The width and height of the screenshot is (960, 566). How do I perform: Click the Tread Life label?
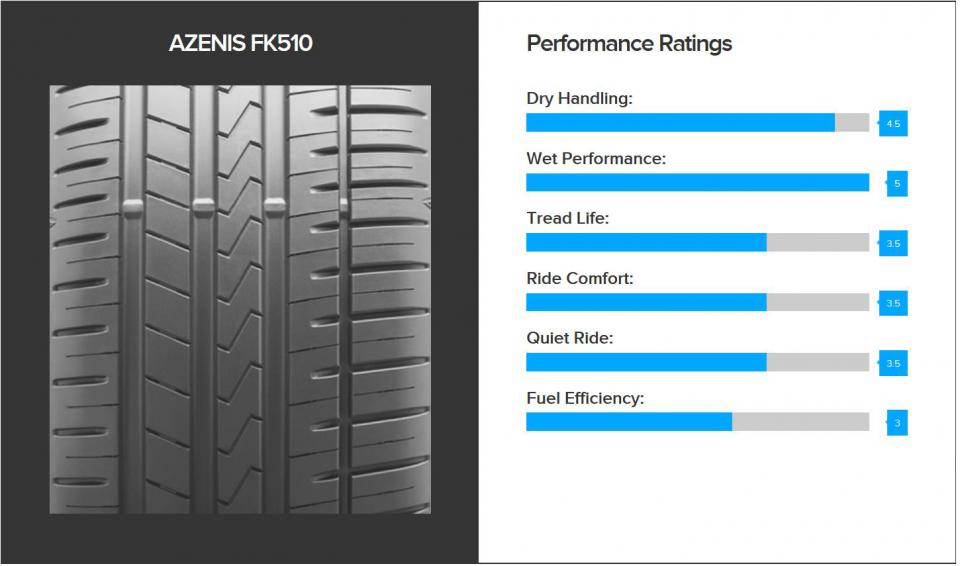click(568, 219)
